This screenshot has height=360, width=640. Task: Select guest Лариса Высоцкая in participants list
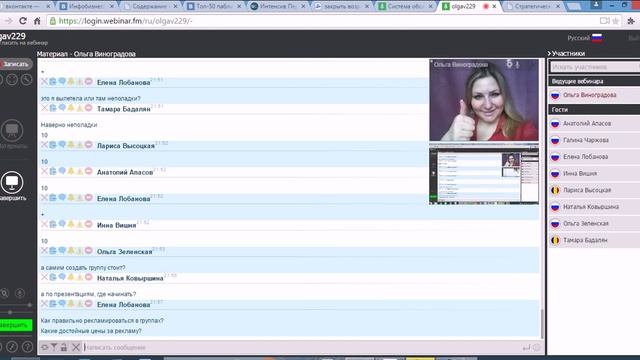coord(594,190)
